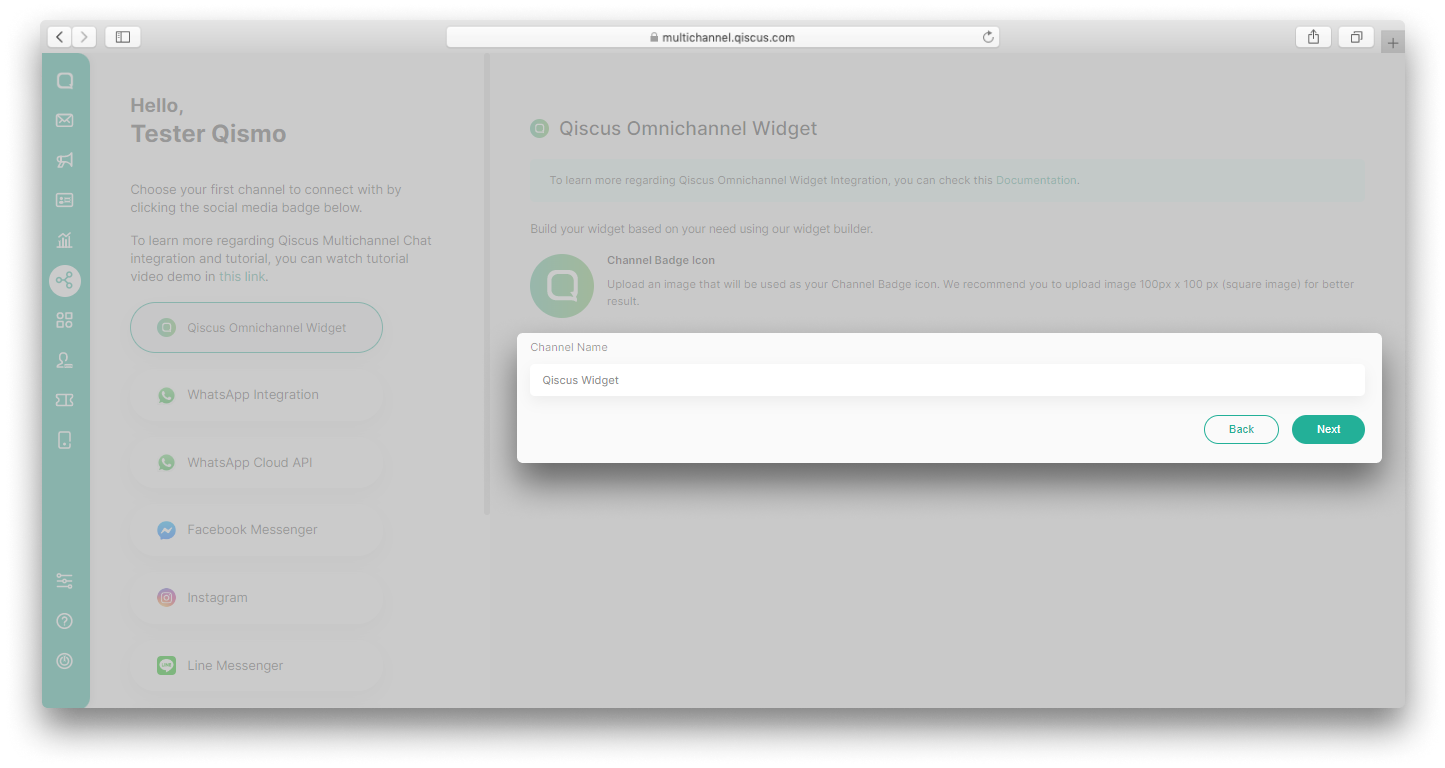1445x768 pixels.
Task: Select WhatsApp Integration channel
Action: (x=256, y=395)
